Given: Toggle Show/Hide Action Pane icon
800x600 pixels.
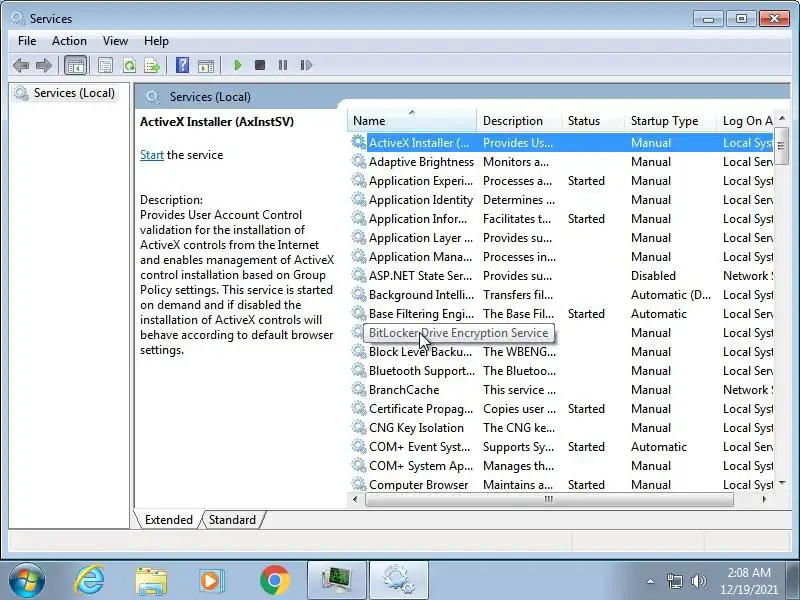Looking at the screenshot, I should (206, 65).
